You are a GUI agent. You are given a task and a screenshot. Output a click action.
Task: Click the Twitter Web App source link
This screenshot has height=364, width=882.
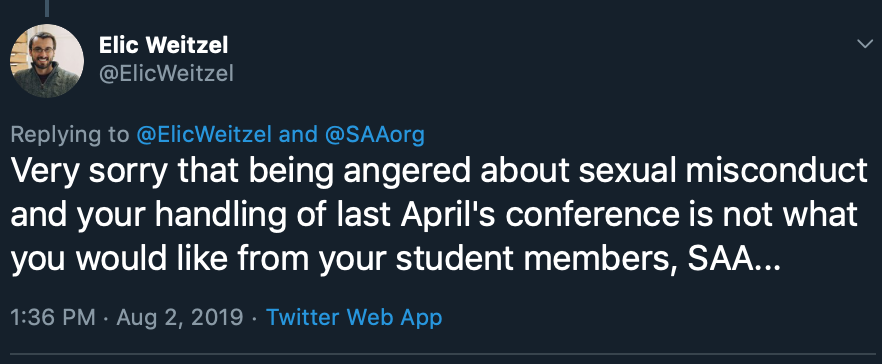point(354,317)
